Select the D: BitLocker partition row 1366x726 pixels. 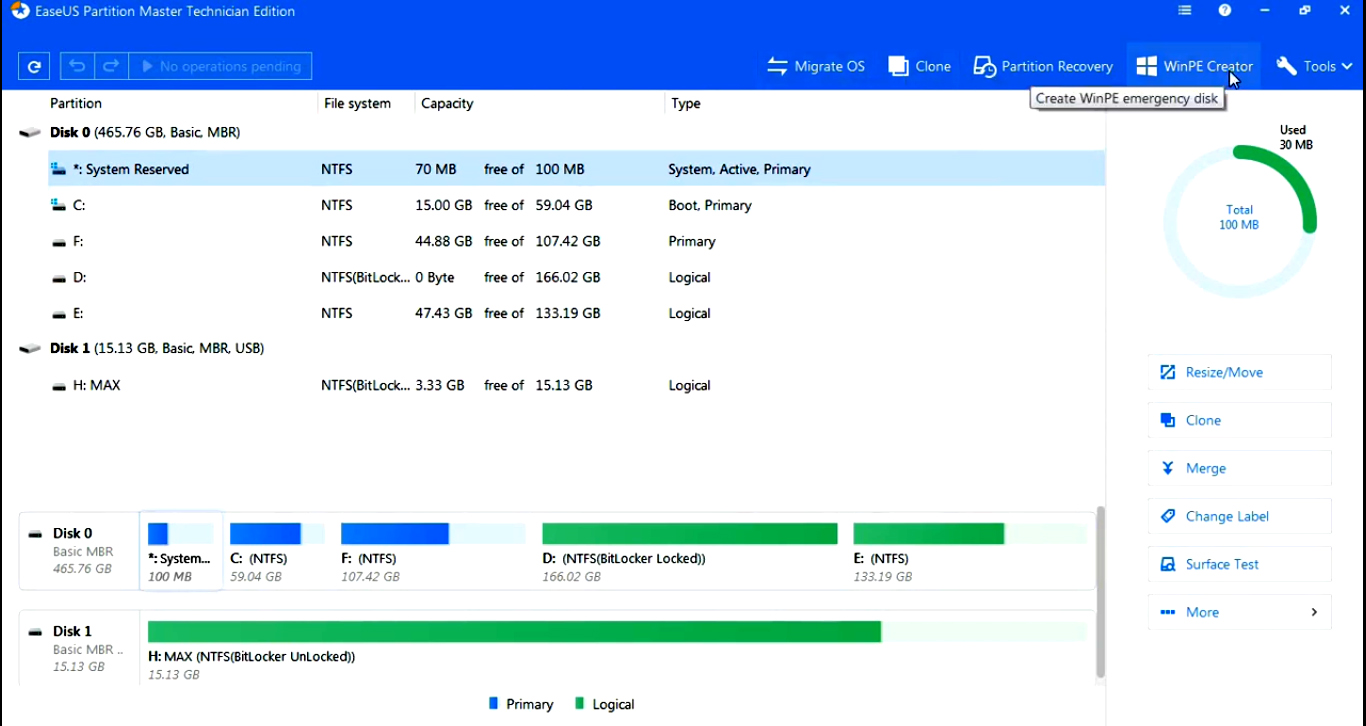point(576,277)
